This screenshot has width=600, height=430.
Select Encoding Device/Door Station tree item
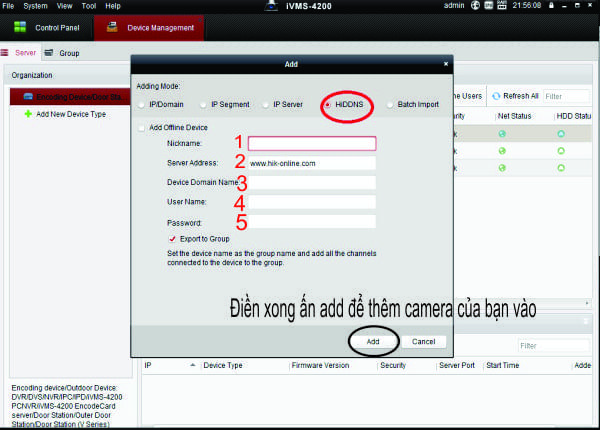pyautogui.click(x=70, y=97)
